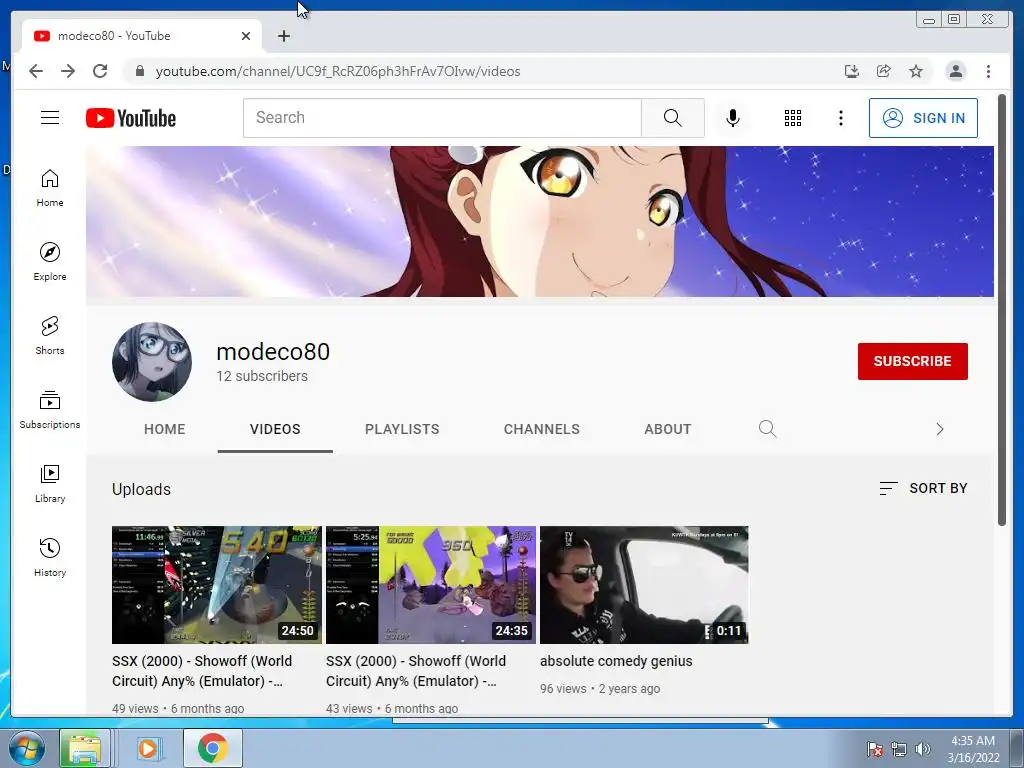
Task: View site information via the padlock icon
Action: tap(139, 71)
